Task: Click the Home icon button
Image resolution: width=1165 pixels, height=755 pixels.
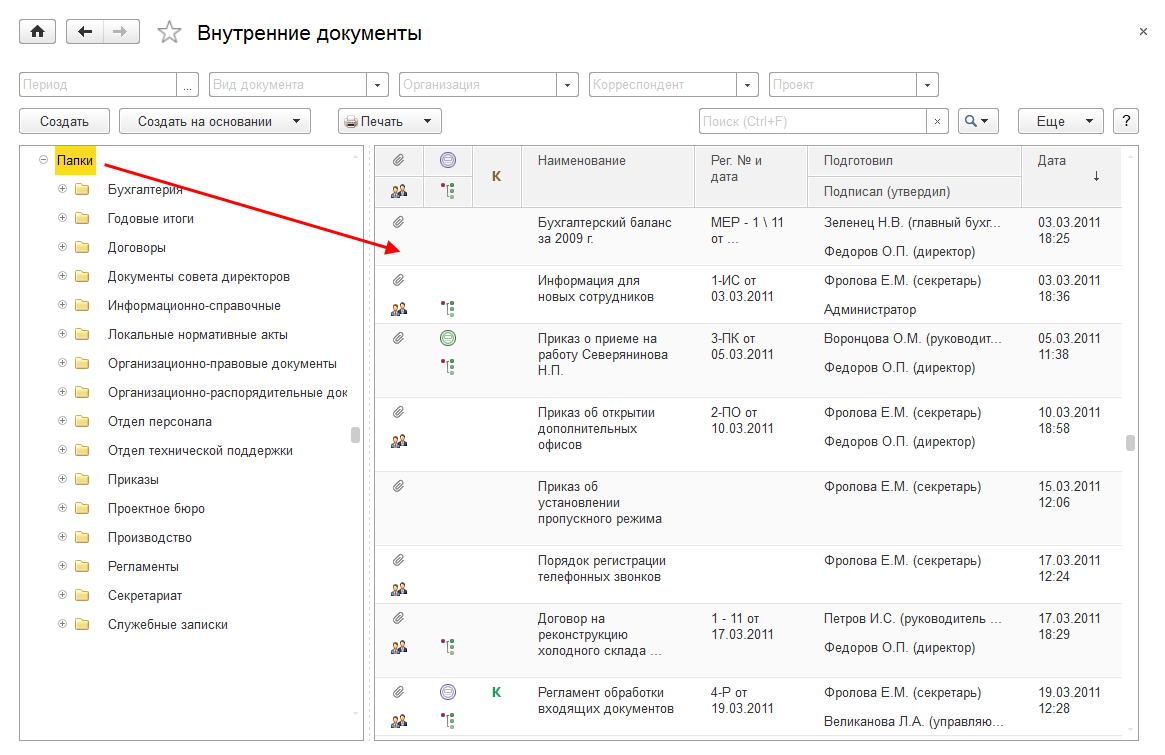Action: [38, 32]
